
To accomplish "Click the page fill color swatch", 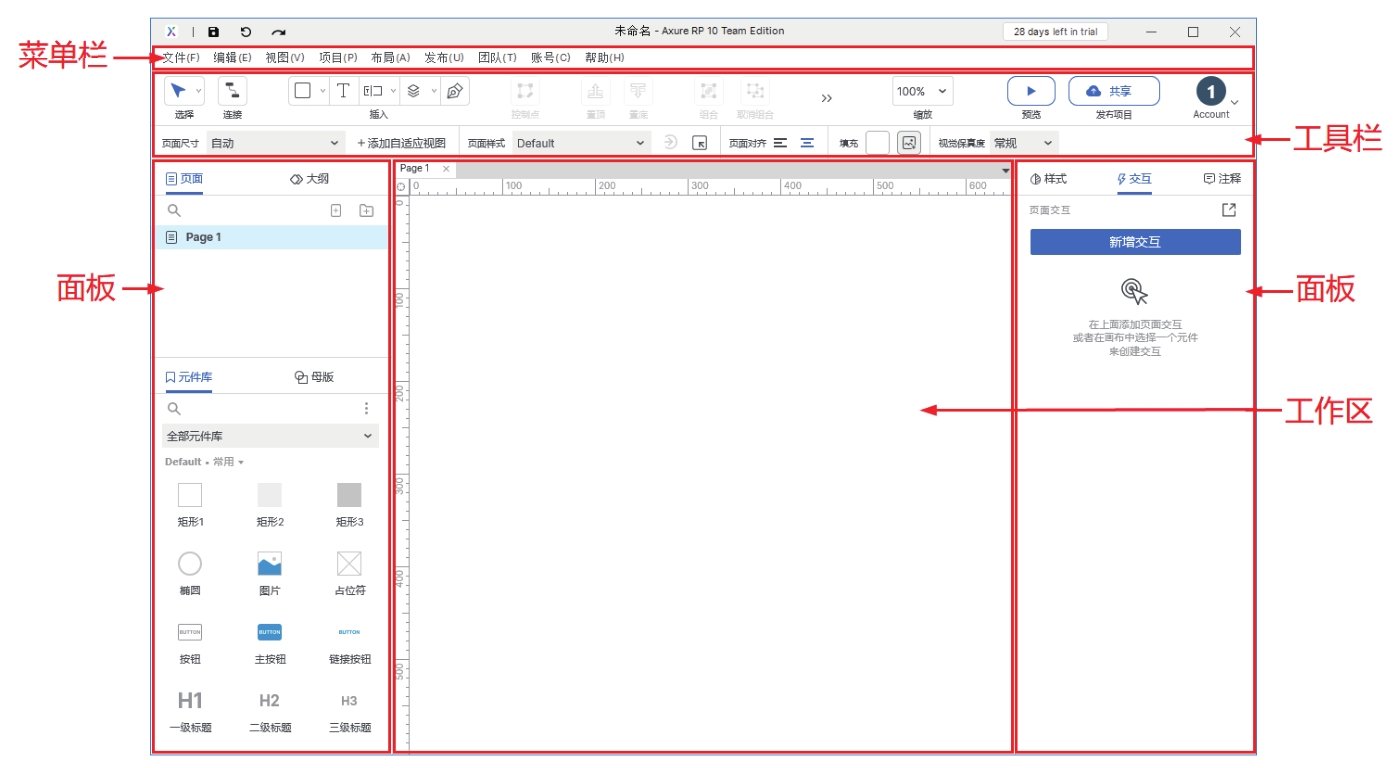I will [x=877, y=143].
